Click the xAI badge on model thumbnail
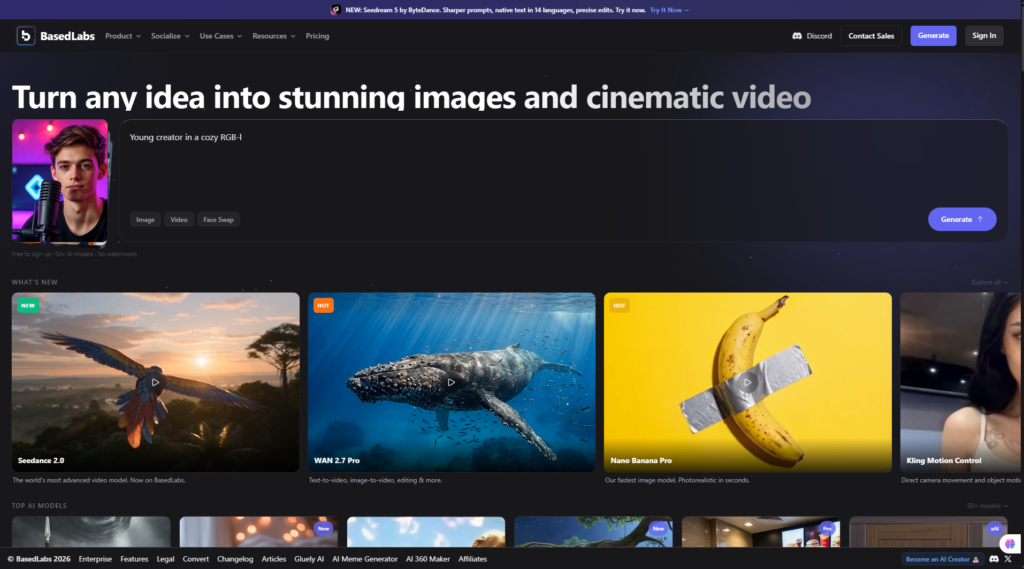1024x569 pixels. click(x=995, y=528)
